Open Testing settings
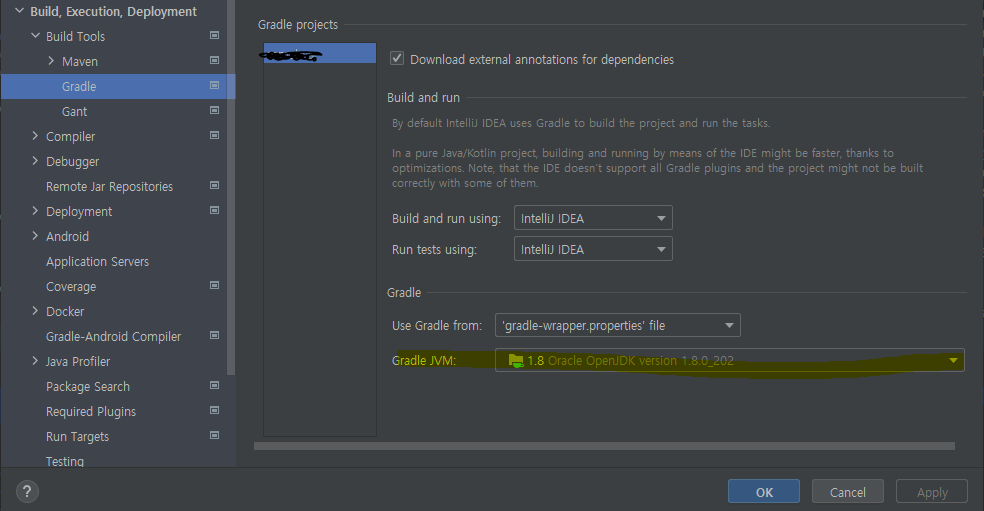This screenshot has height=511, width=984. click(x=65, y=461)
